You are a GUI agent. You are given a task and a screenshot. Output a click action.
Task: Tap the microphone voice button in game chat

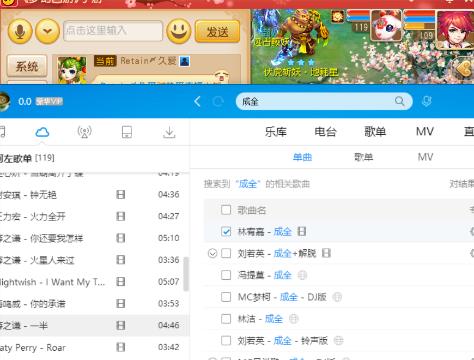(x=20, y=31)
